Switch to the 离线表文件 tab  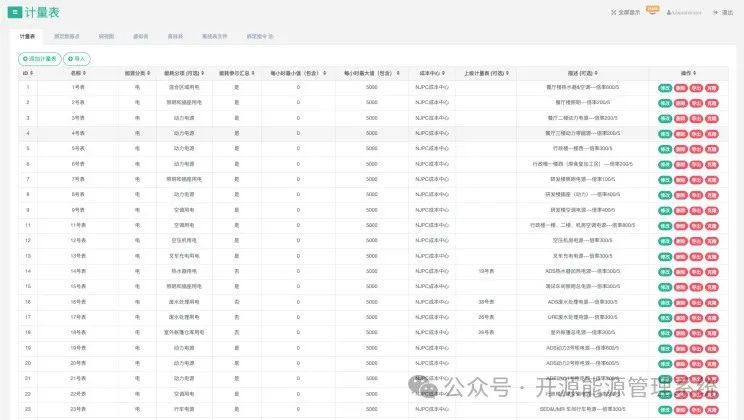tap(214, 37)
